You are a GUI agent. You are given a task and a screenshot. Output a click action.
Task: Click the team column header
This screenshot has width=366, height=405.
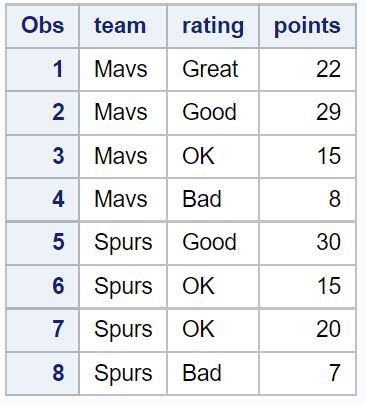coord(123,26)
